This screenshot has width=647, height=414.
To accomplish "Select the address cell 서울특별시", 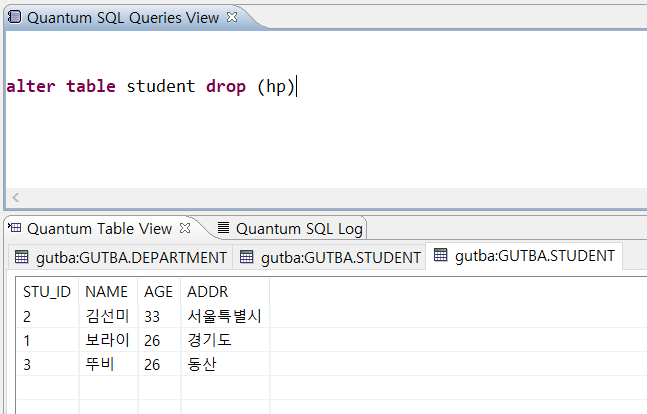I will pos(225,316).
